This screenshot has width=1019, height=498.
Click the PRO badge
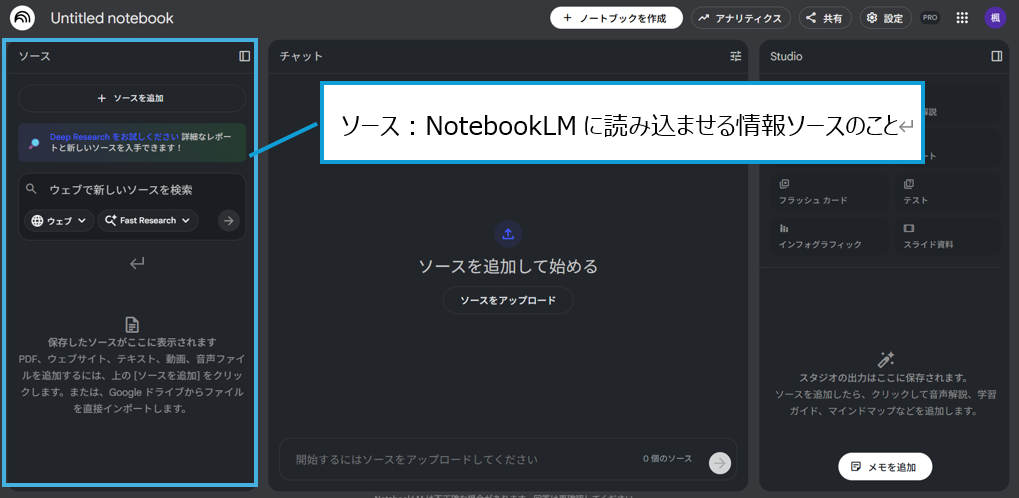[930, 18]
